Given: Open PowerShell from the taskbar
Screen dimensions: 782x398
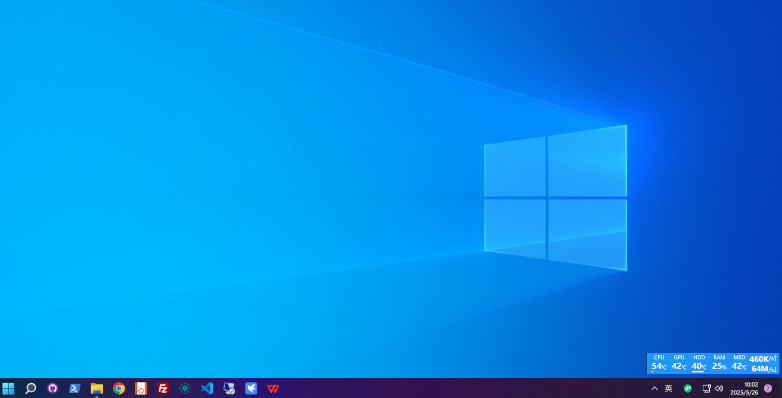Looking at the screenshot, I should coord(75,388).
